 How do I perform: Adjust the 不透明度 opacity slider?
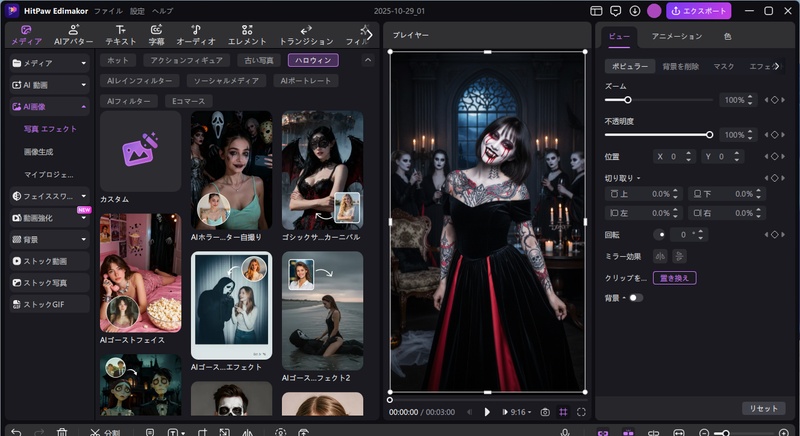(x=659, y=135)
